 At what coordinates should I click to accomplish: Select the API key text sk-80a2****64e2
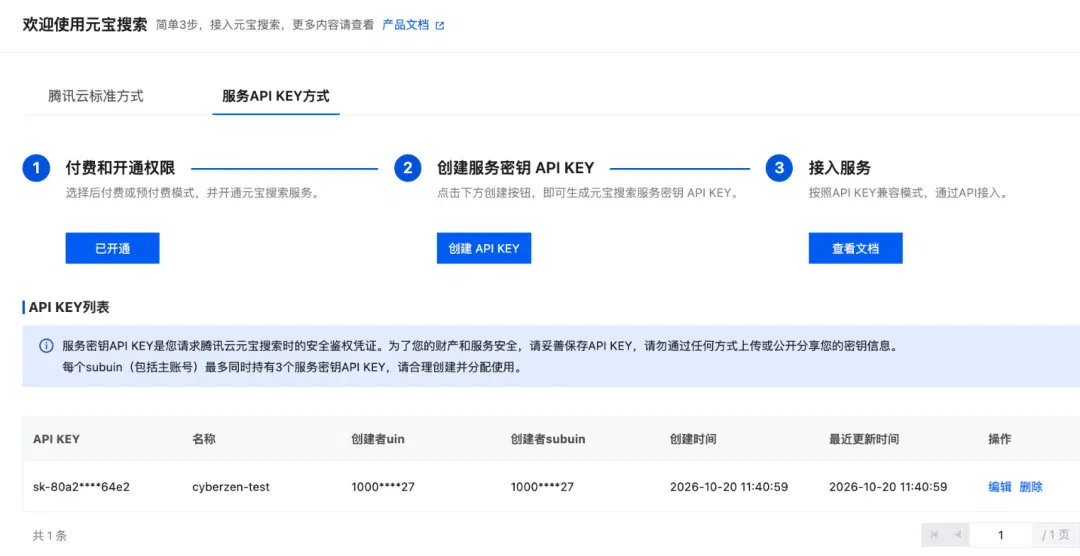[x=81, y=486]
